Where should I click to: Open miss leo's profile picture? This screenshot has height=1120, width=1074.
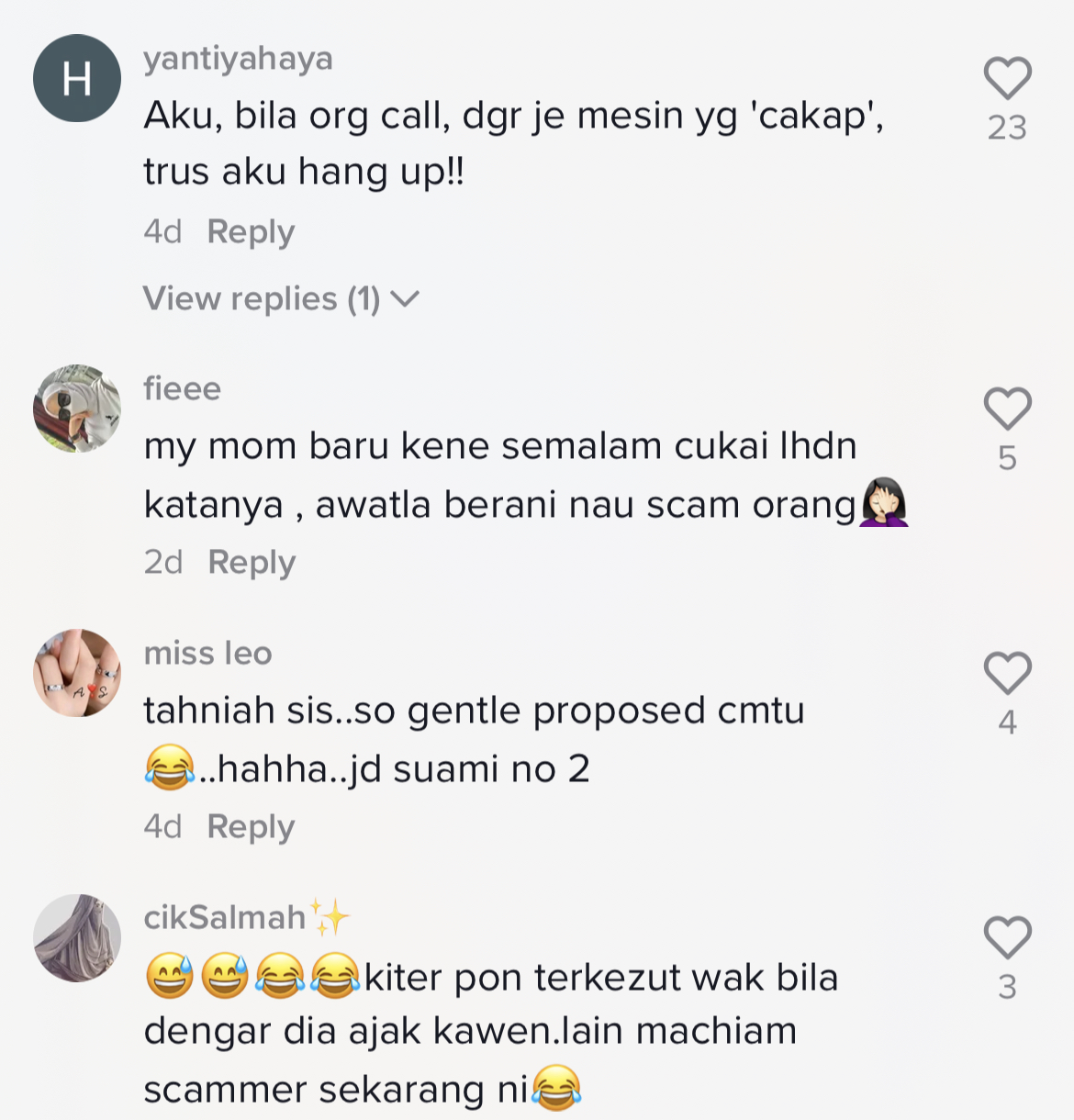pyautogui.click(x=77, y=673)
